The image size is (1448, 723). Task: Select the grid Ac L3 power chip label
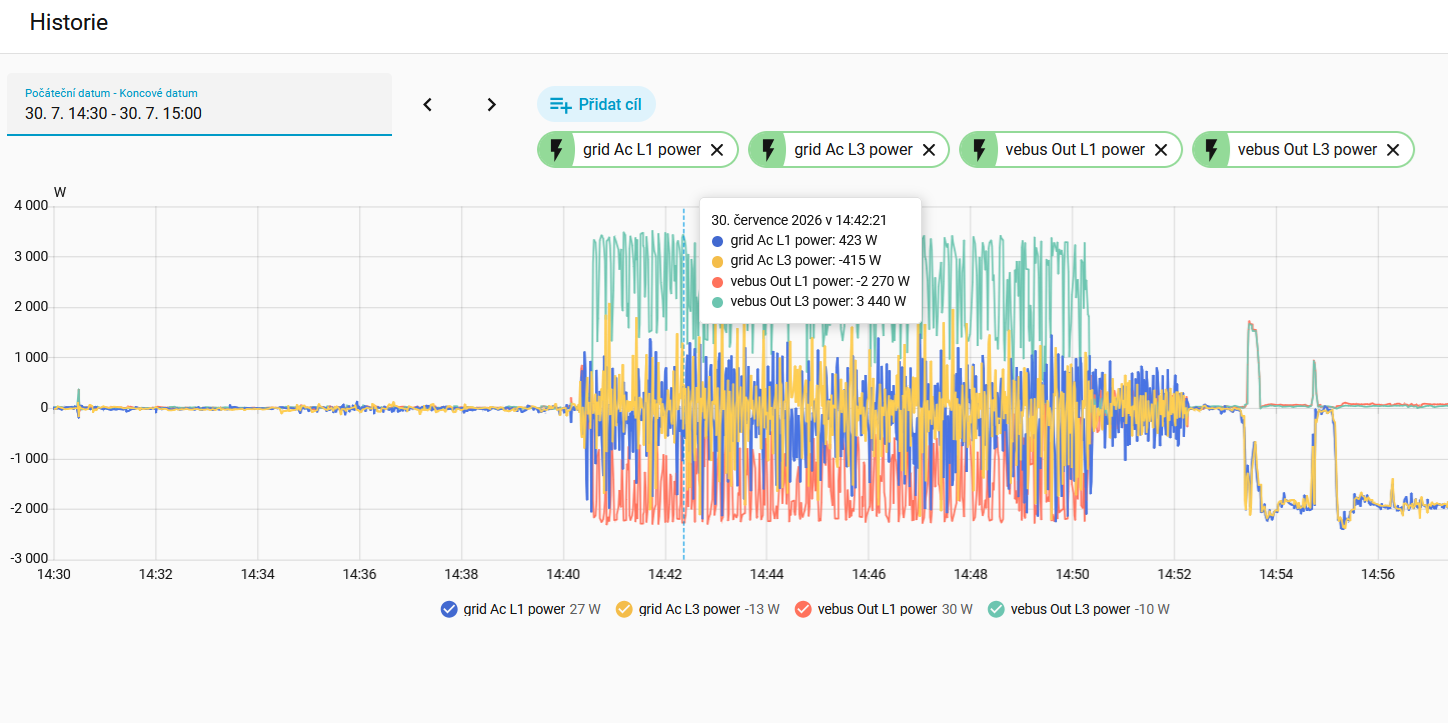click(854, 150)
